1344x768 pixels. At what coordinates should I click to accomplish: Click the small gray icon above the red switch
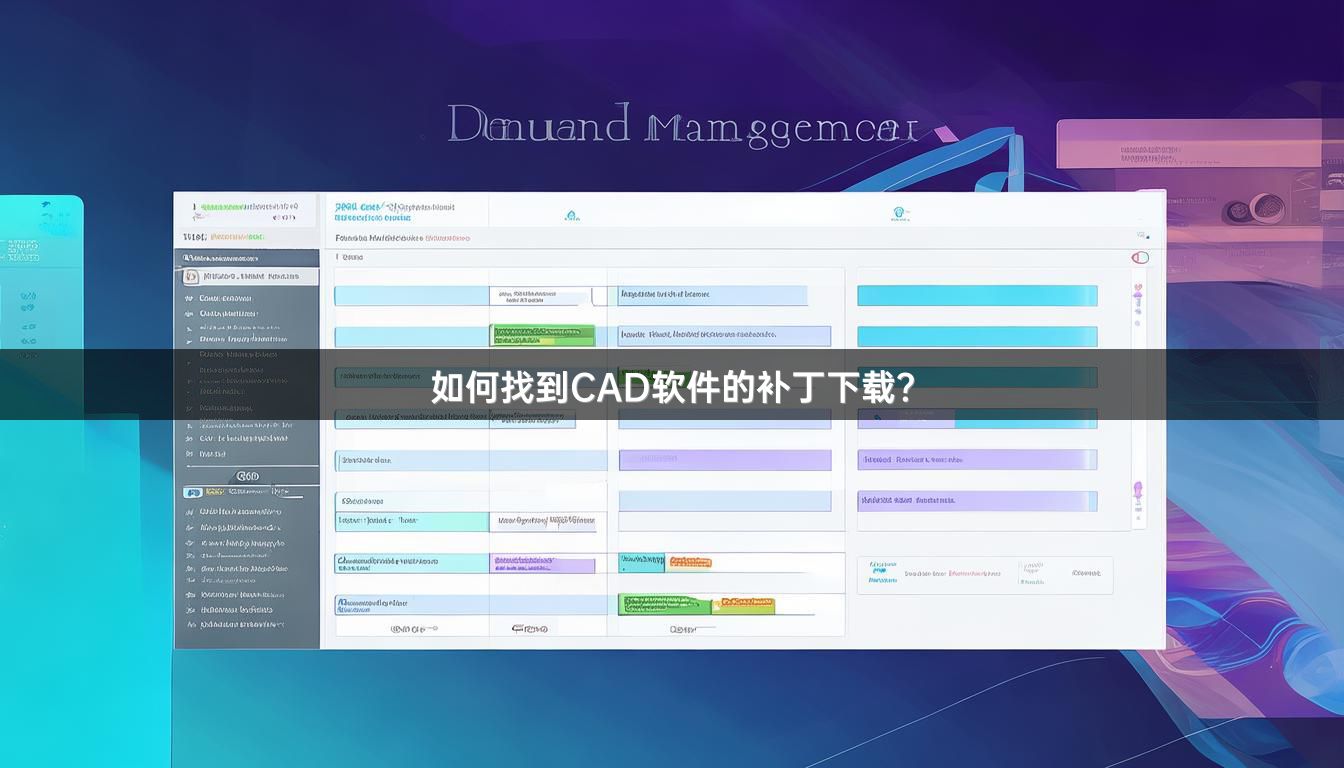(1142, 236)
